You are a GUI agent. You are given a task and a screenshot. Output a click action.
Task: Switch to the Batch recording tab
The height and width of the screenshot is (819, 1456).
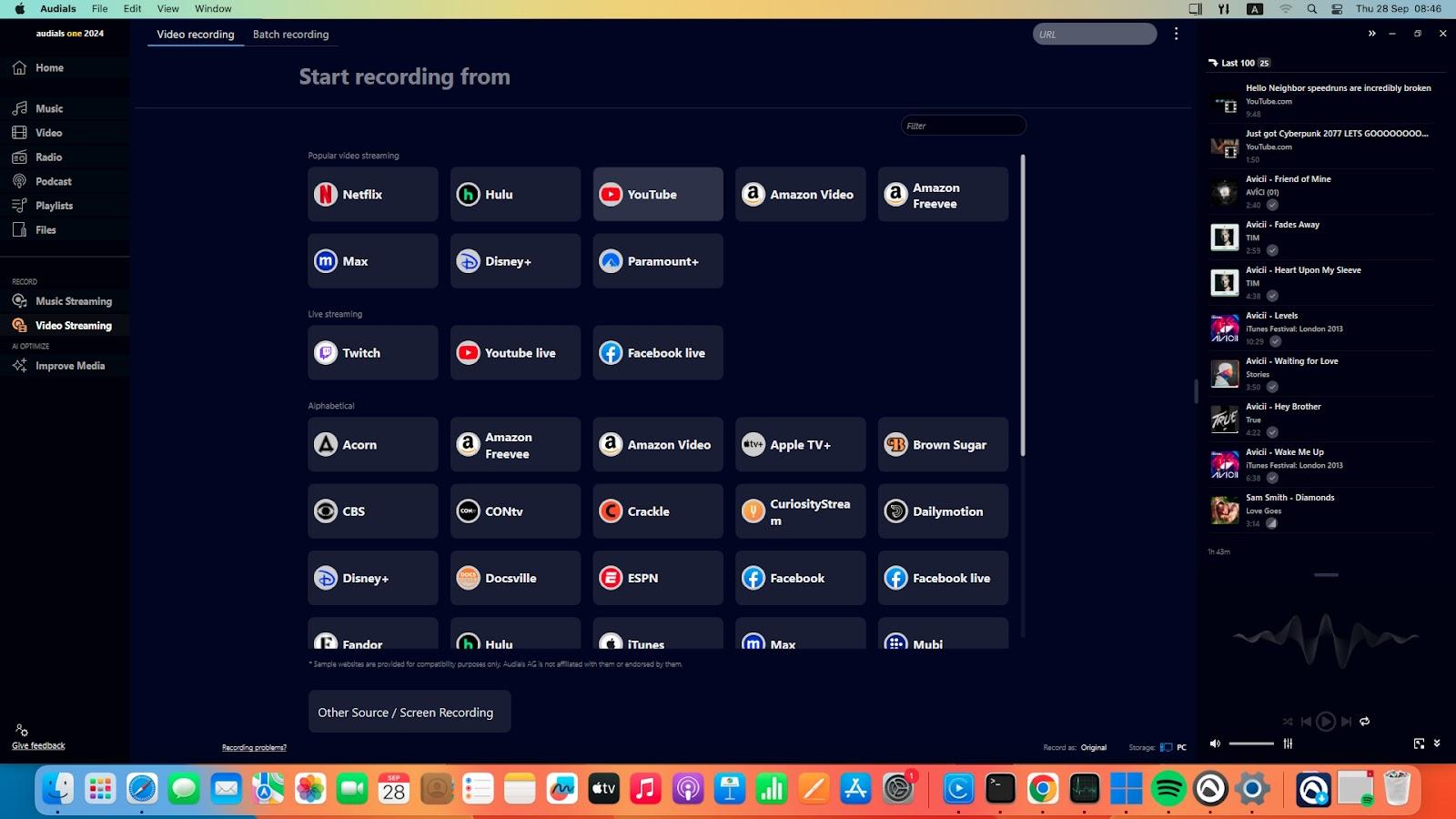click(290, 35)
